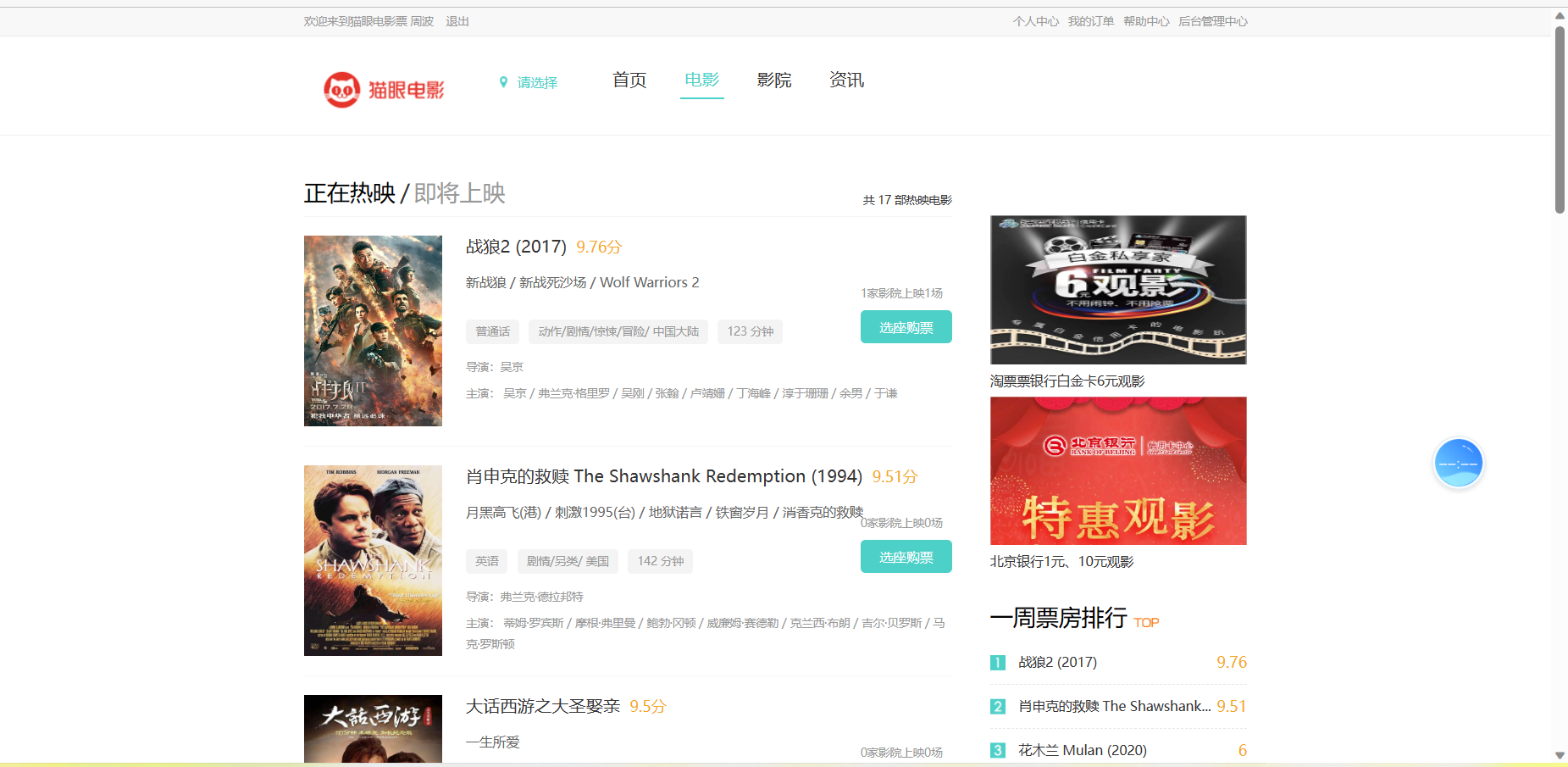The height and width of the screenshot is (767, 1568).
Task: Click the 一周票房排行 heading
Action: tap(1059, 618)
